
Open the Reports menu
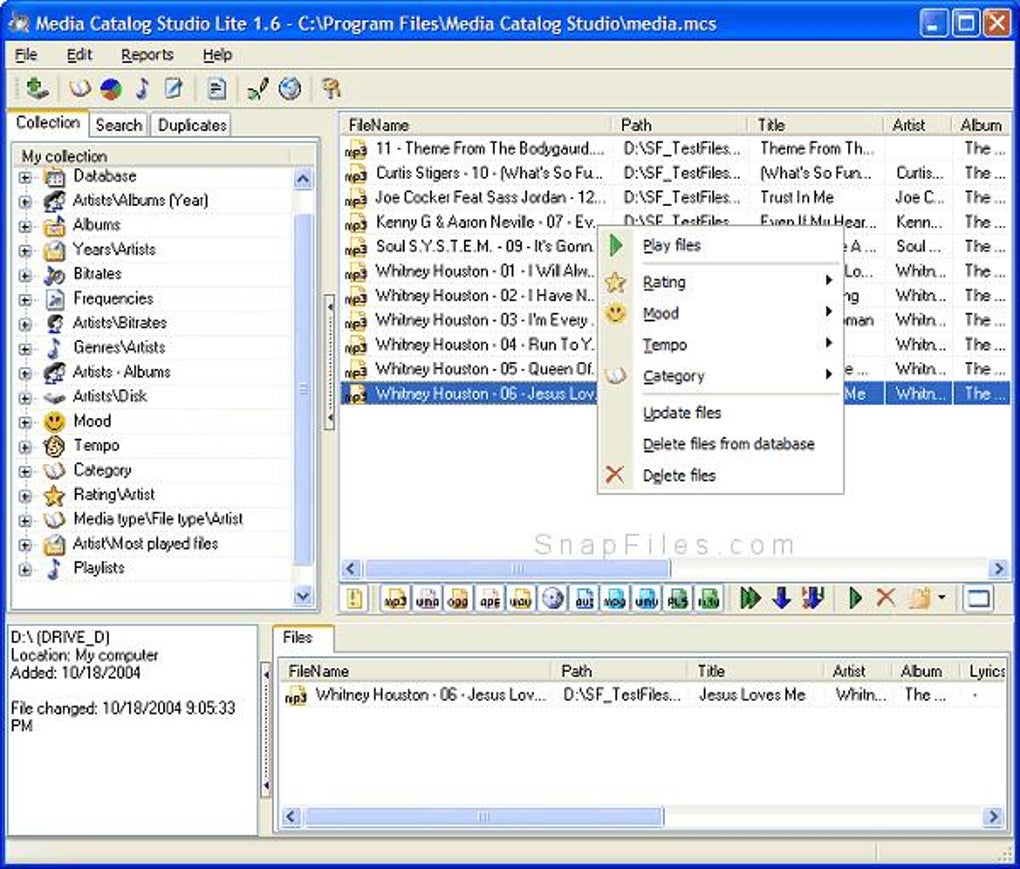coord(147,55)
